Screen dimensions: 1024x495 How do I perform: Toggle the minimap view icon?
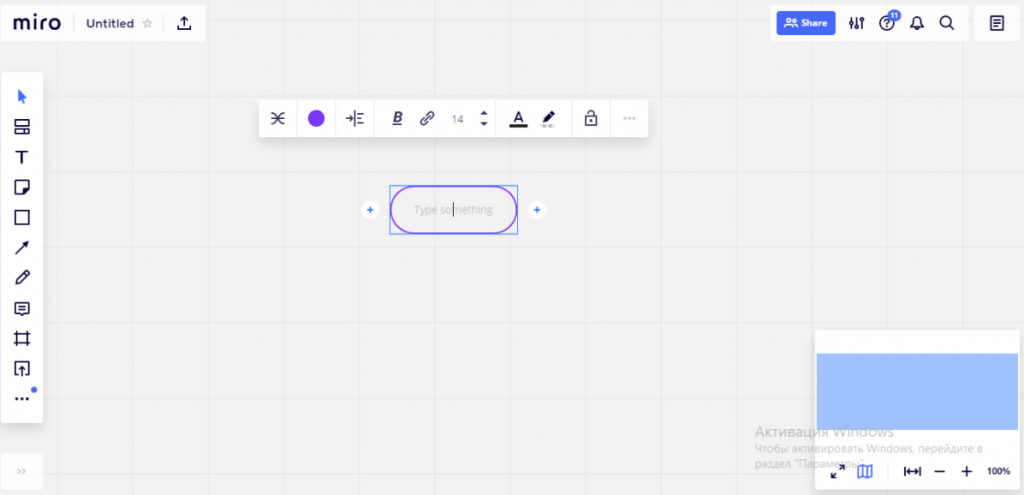[x=865, y=471]
